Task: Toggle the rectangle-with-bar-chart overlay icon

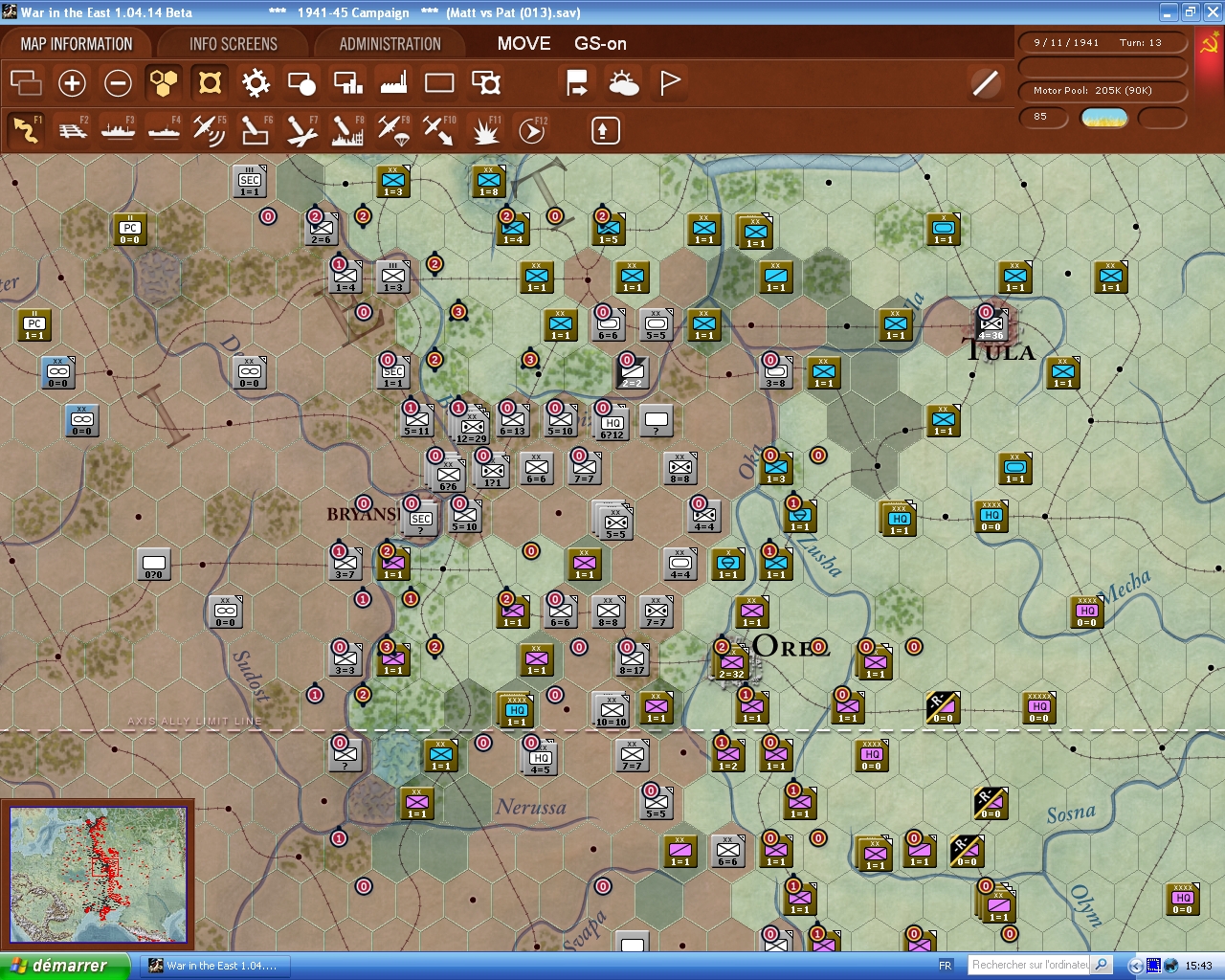Action: pyautogui.click(x=347, y=83)
